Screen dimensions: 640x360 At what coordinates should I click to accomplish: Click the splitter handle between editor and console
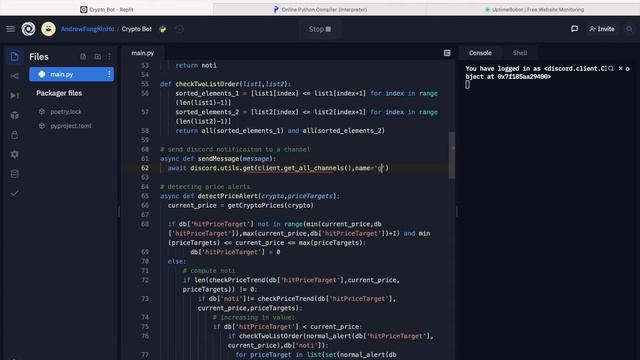click(x=456, y=211)
